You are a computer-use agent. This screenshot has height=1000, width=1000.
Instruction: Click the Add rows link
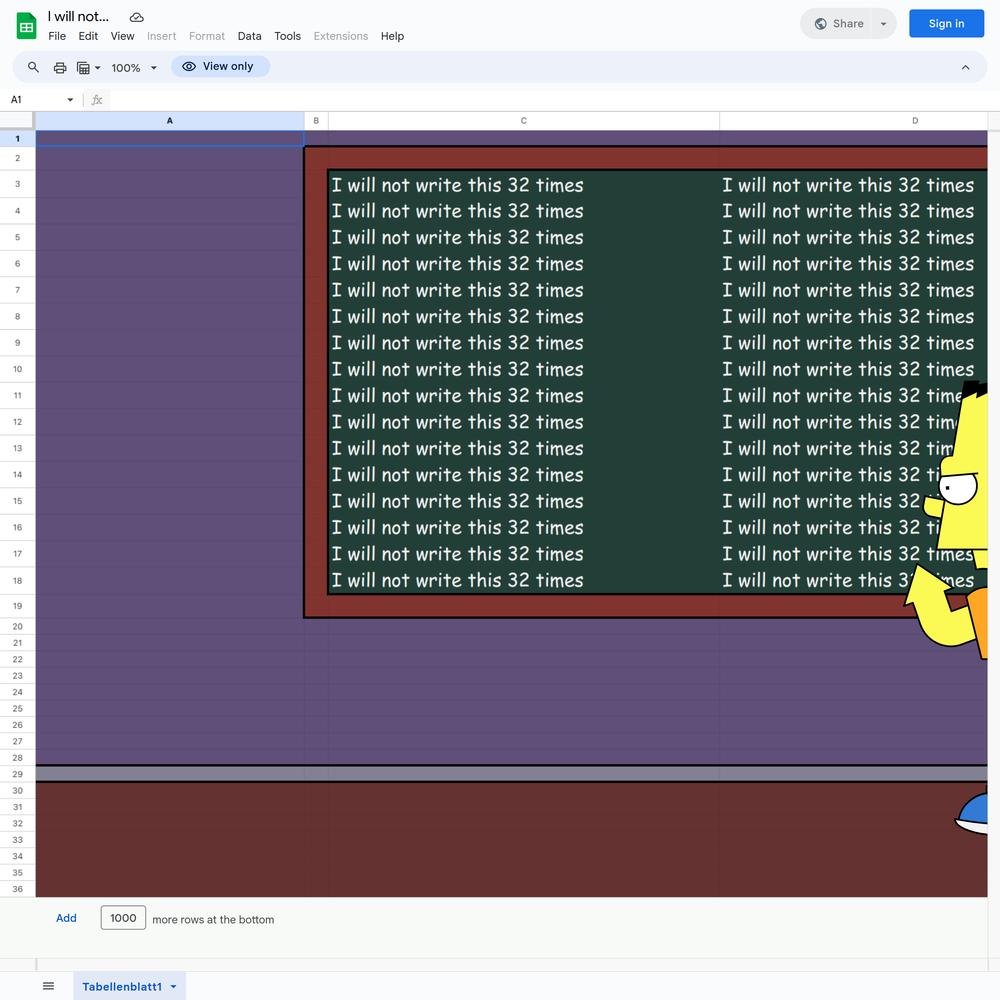[x=66, y=918]
